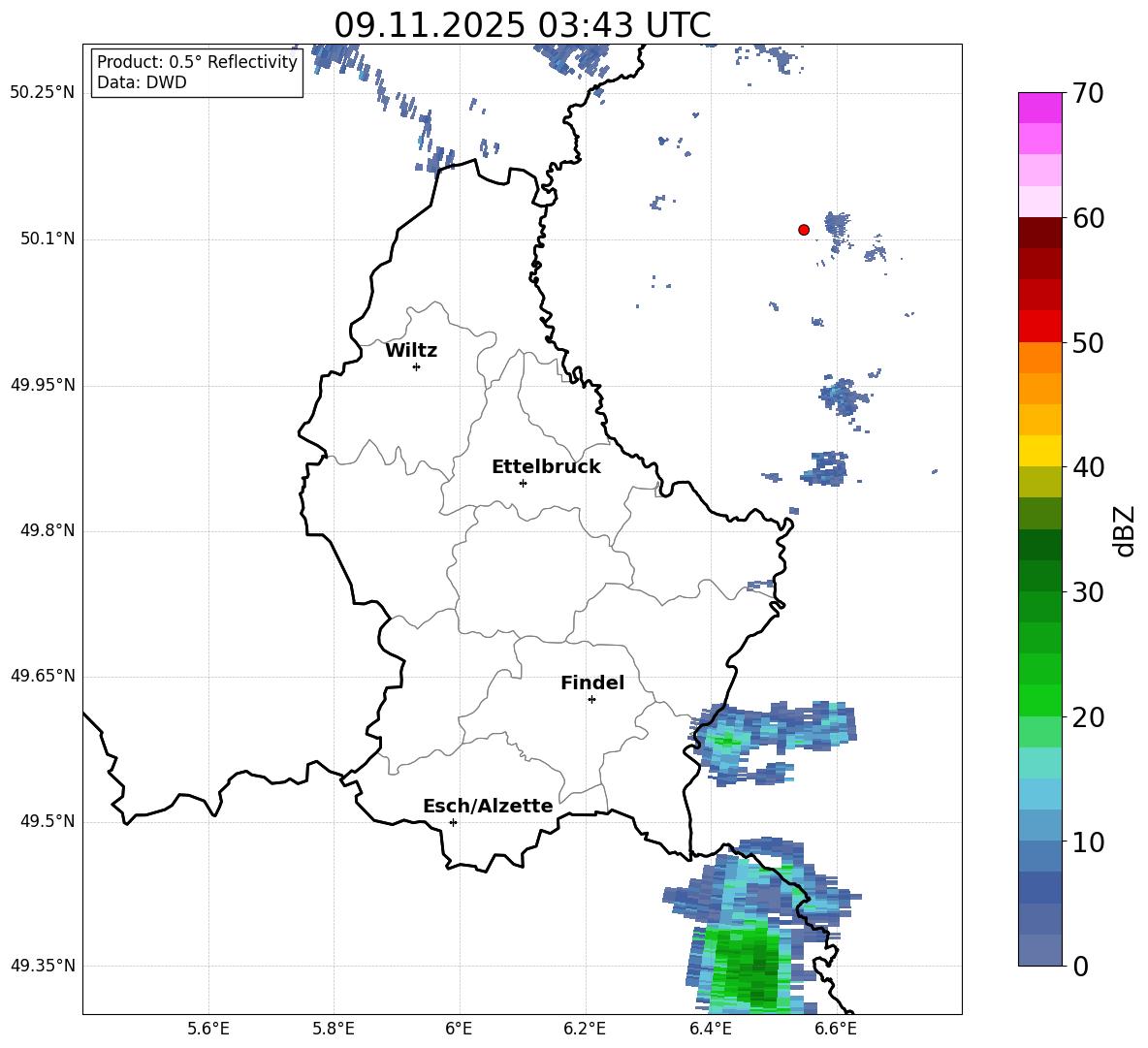Viewport: 1148px width, 1048px height.
Task: Click the 6°E longitude label
Action: (459, 1029)
